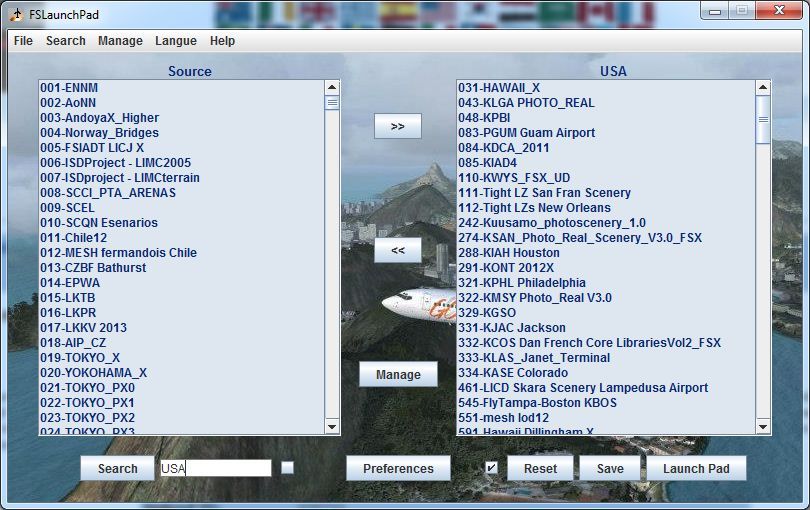810x510 pixels.
Task: Click the Search button at the bottom
Action: point(117,468)
